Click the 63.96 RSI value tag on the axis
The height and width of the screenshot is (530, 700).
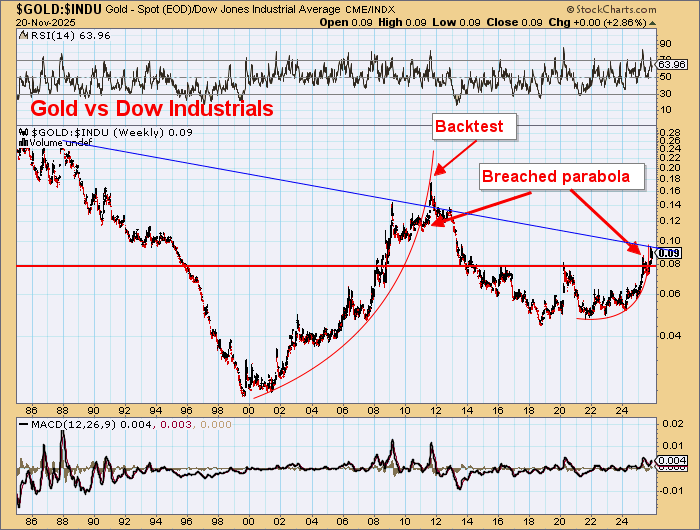(x=672, y=65)
